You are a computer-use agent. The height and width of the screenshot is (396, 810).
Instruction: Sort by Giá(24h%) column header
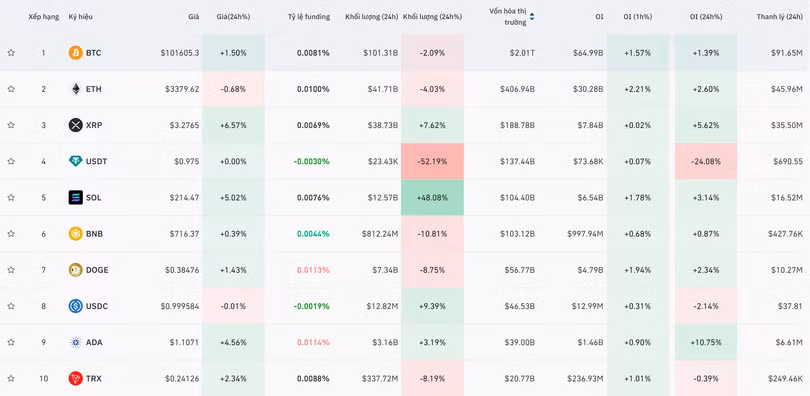tap(233, 17)
